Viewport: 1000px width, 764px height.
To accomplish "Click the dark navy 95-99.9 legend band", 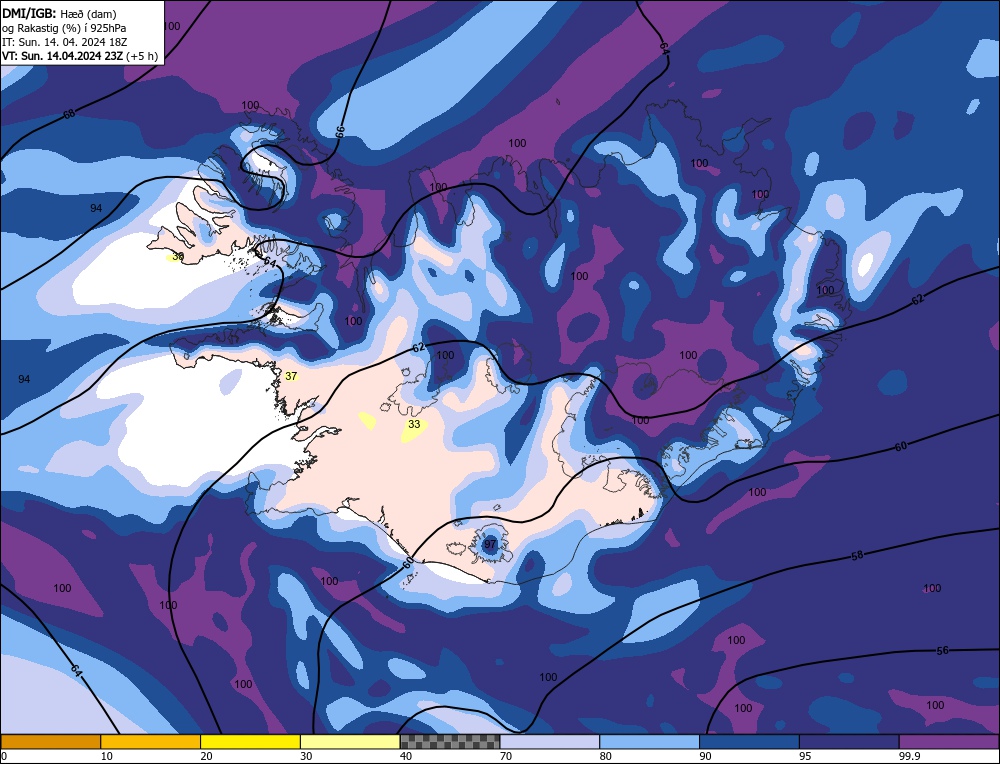I will (x=849, y=741).
